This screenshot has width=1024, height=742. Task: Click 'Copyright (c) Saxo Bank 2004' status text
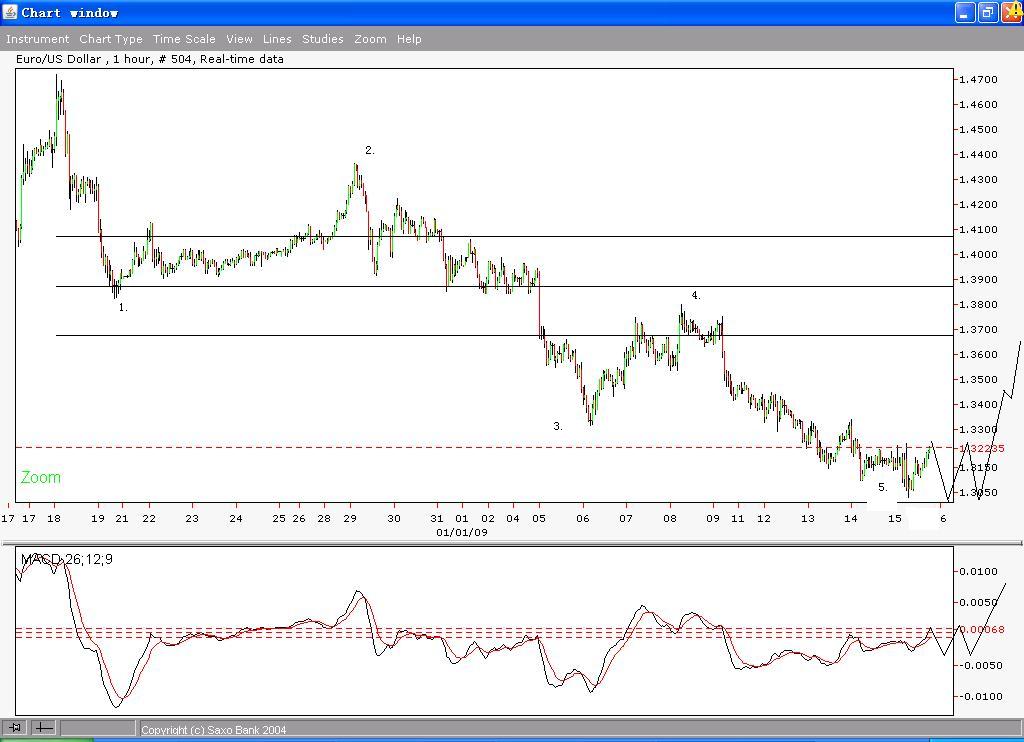tap(214, 730)
